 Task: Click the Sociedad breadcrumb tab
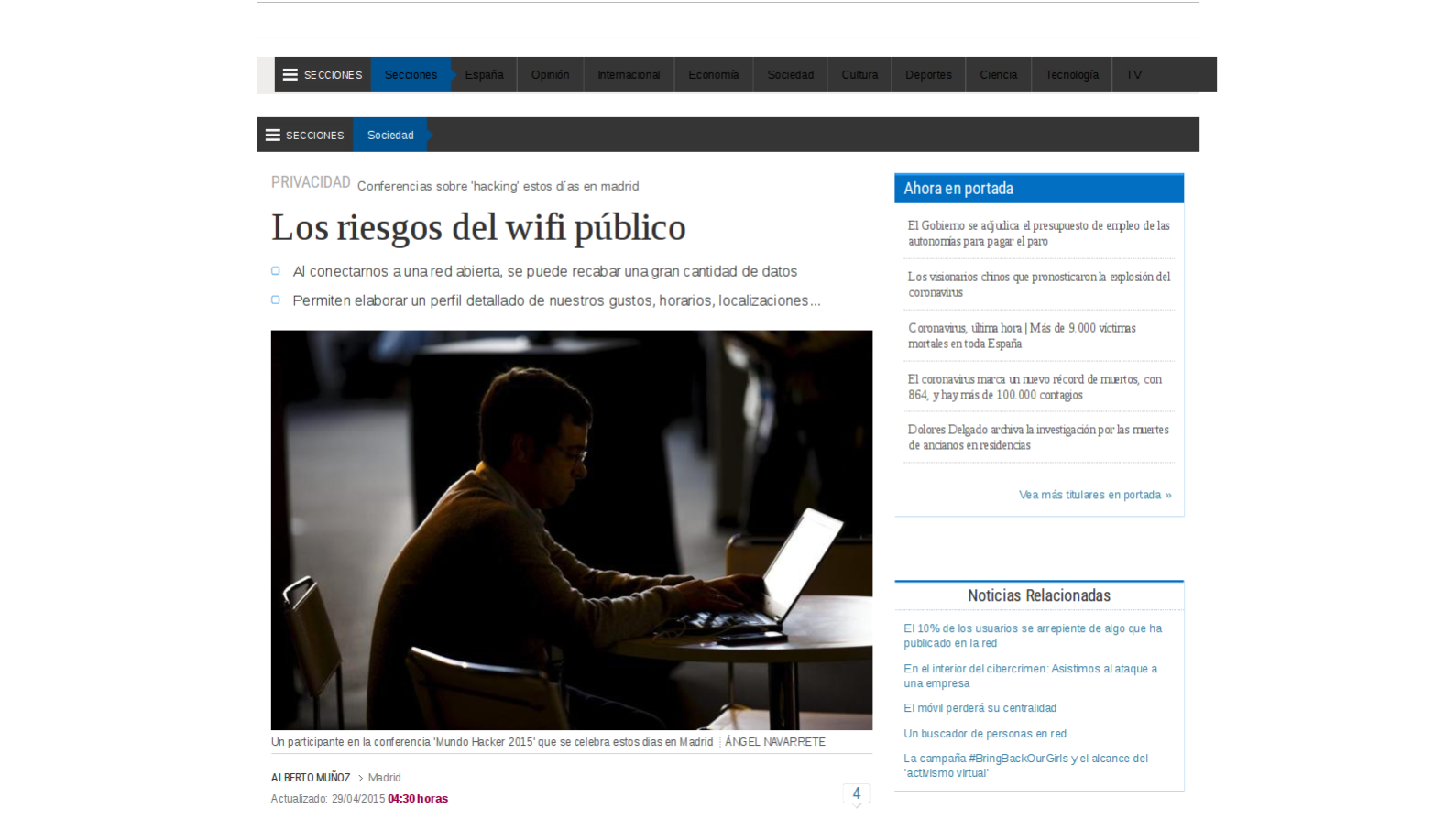pos(390,136)
